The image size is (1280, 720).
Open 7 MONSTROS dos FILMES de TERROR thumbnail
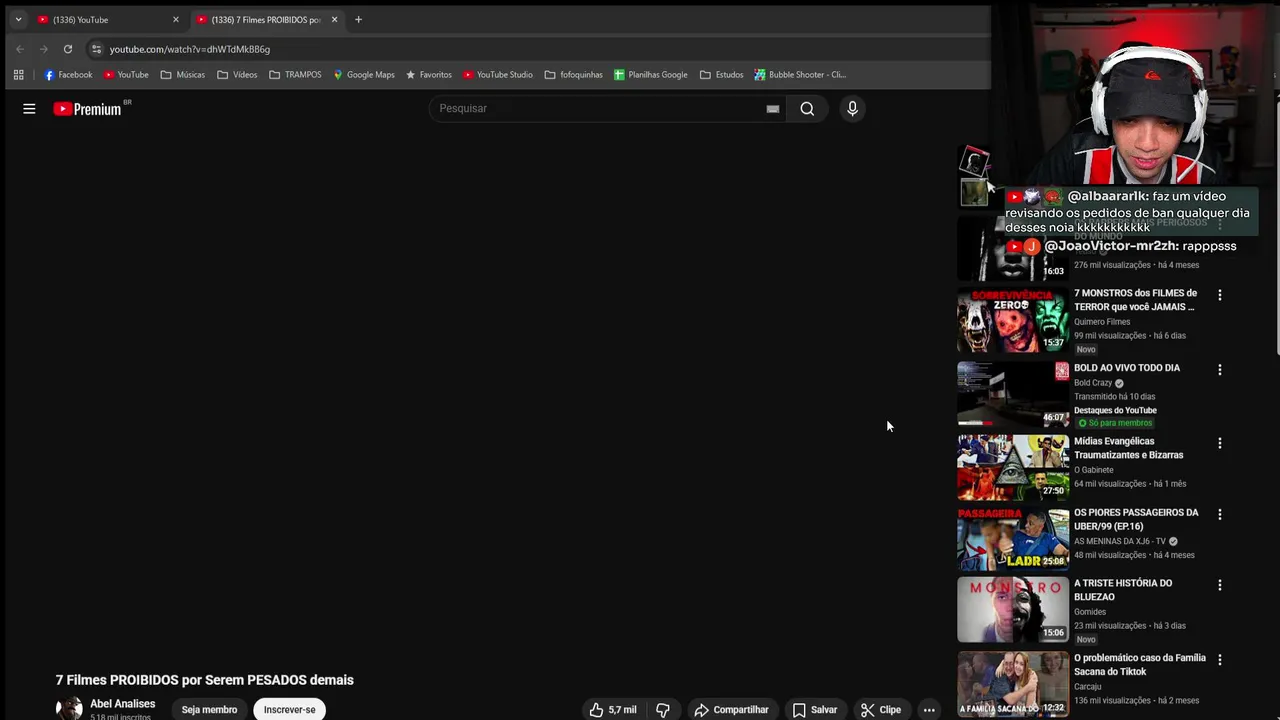tap(1013, 320)
